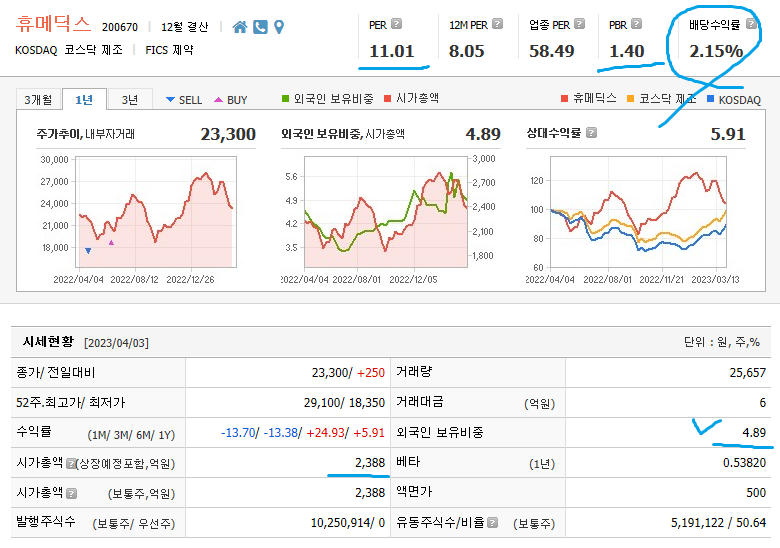Click the 주가추이, 내부자거래 chart title
780x548 pixels.
[x=86, y=134]
